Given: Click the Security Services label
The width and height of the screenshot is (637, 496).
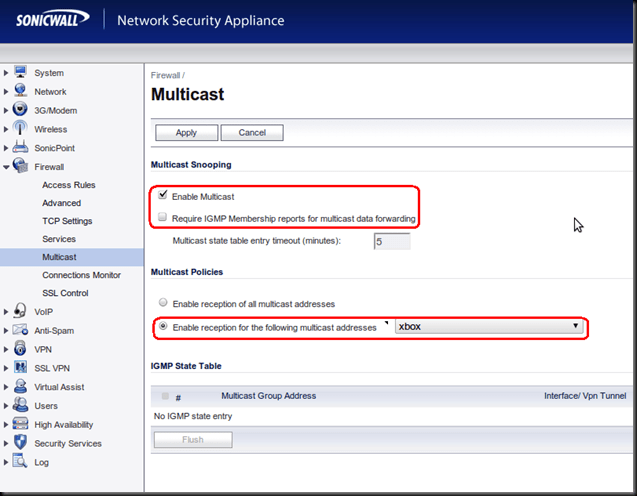Looking at the screenshot, I should [x=68, y=444].
